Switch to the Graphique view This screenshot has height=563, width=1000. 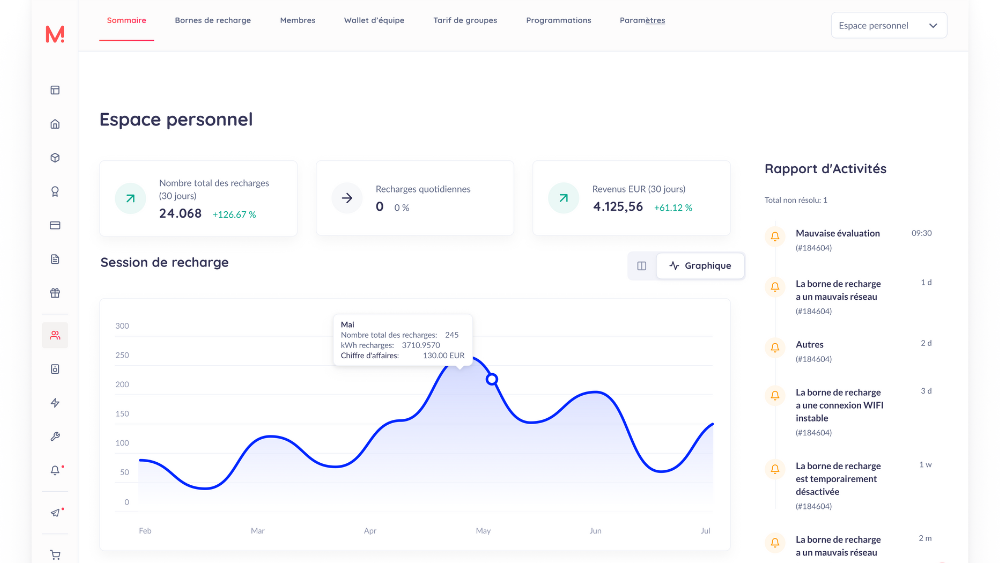[700, 266]
